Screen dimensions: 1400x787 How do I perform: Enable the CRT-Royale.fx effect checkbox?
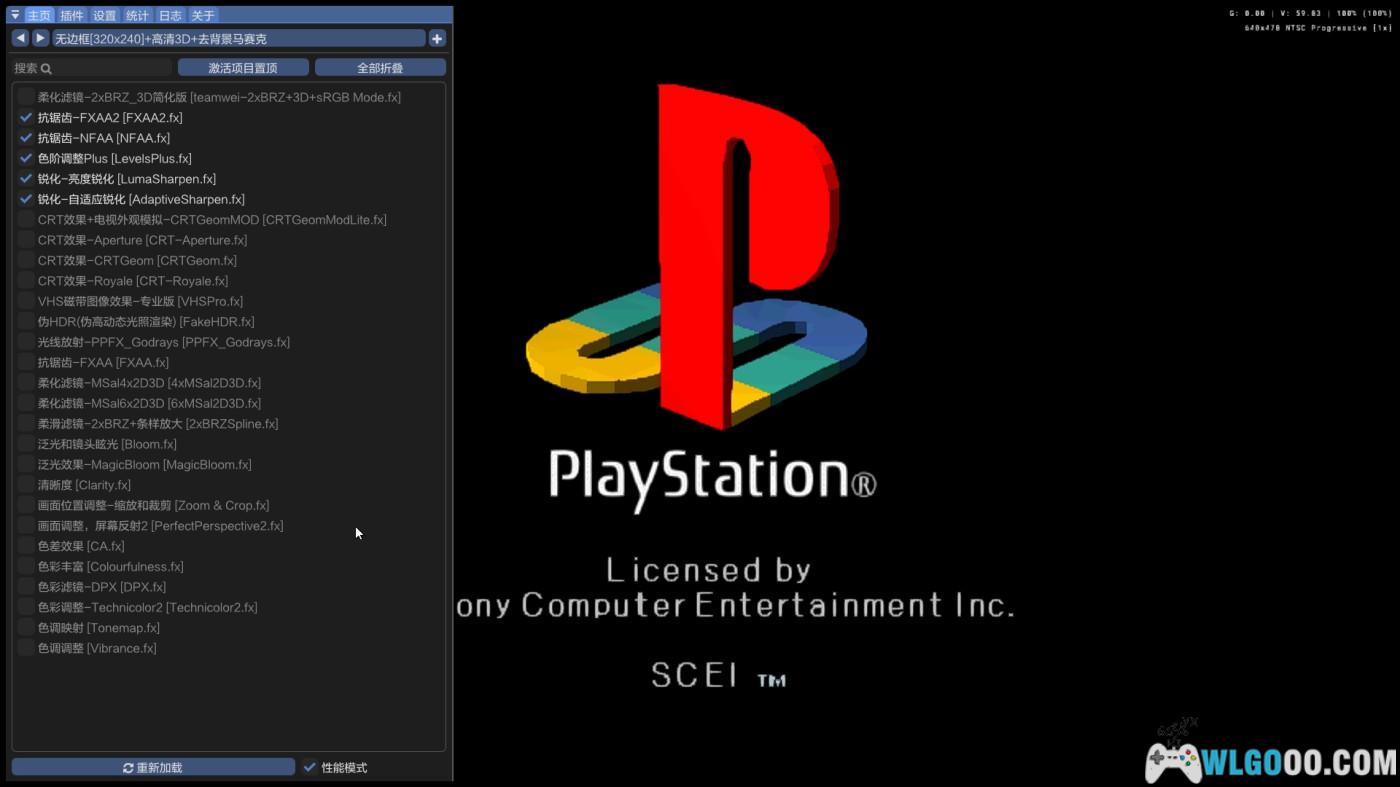point(26,281)
